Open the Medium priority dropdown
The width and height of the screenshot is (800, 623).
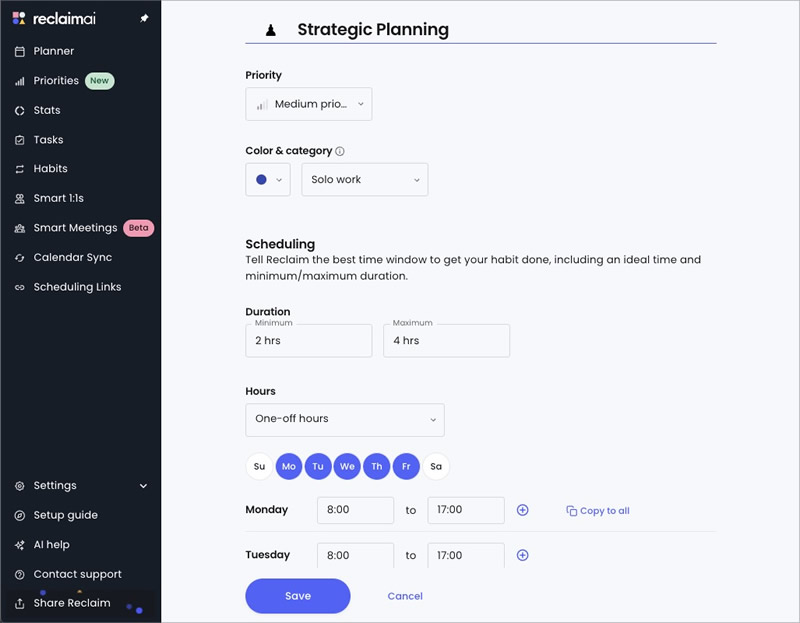(x=309, y=104)
